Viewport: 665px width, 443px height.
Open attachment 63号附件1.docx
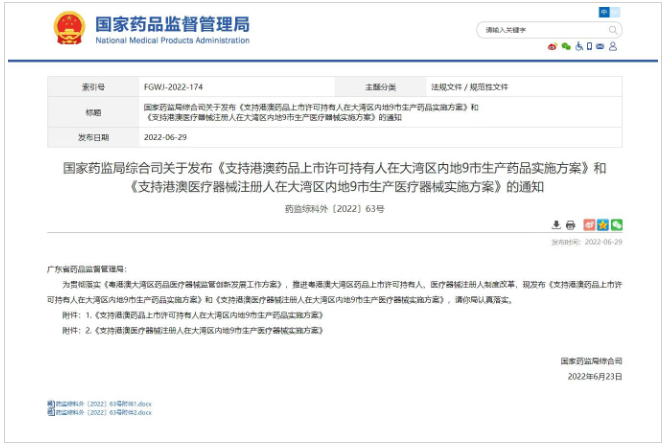pyautogui.click(x=103, y=404)
